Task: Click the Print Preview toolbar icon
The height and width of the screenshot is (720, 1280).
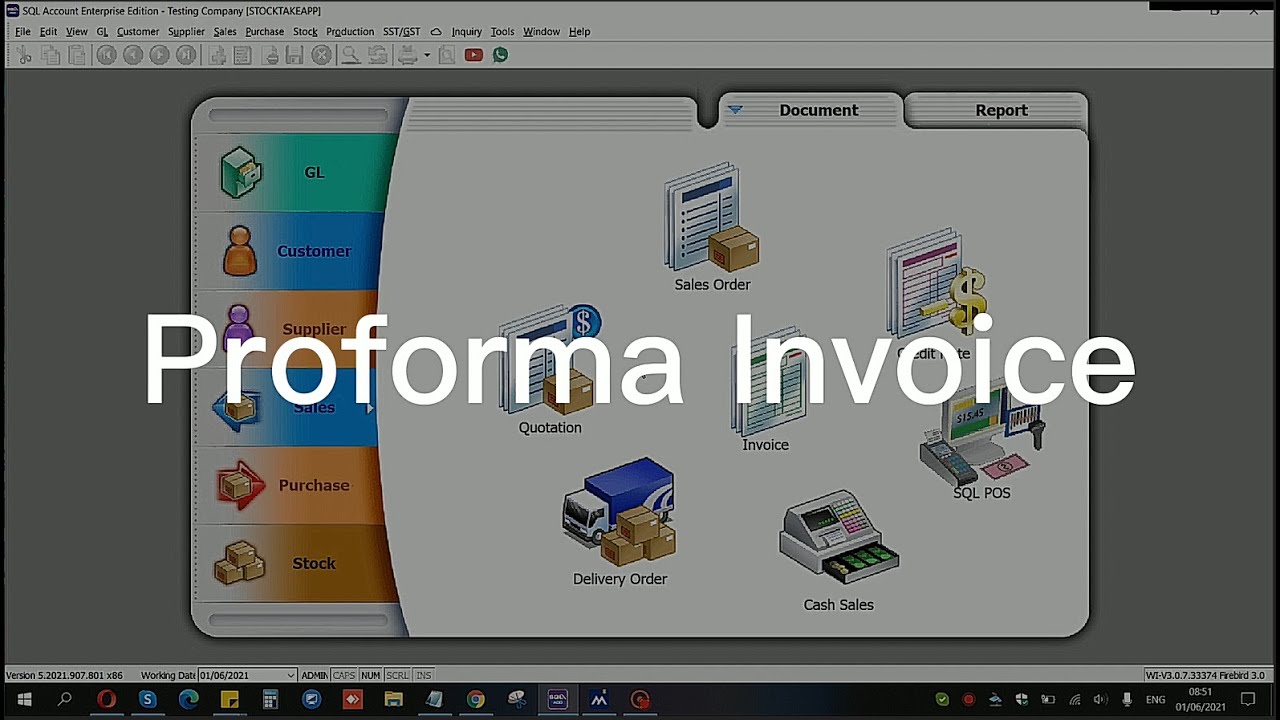Action: pos(446,55)
